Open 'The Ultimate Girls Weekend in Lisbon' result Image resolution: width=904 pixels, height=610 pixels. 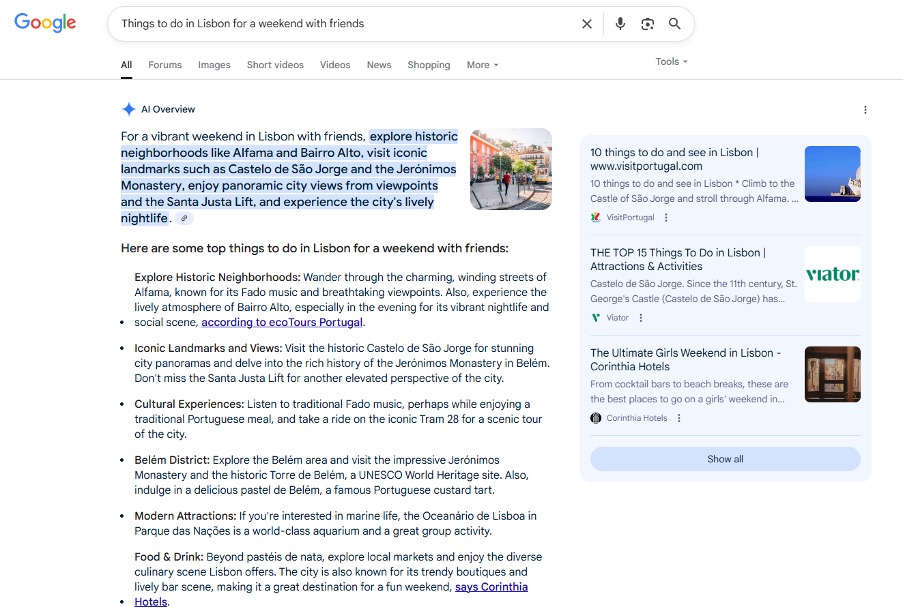coord(685,360)
